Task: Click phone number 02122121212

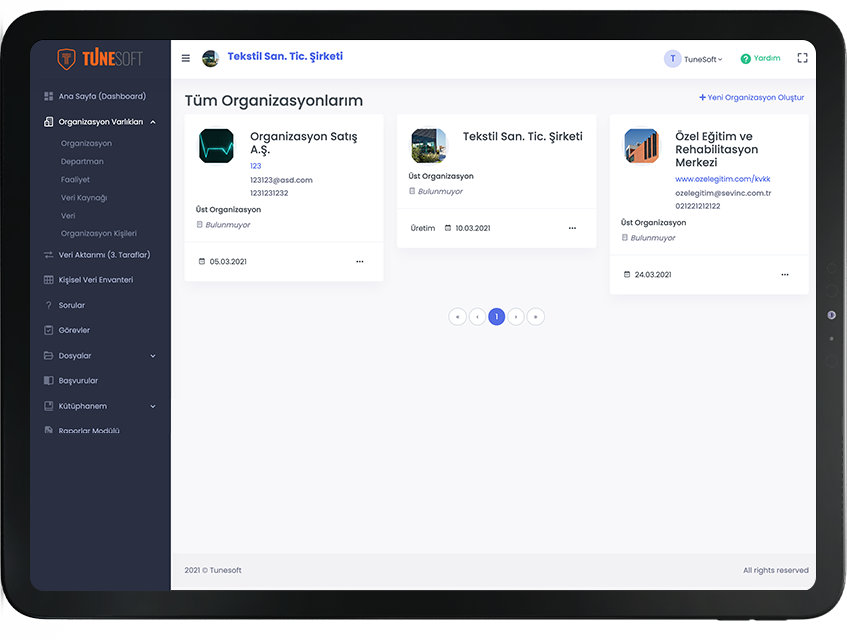Action: (698, 206)
